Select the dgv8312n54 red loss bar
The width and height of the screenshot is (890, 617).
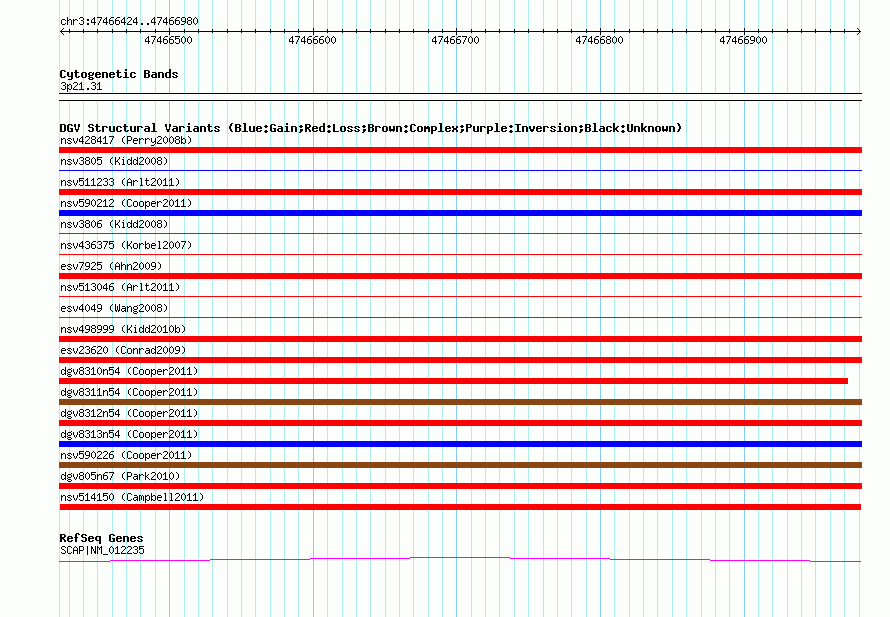[460, 423]
